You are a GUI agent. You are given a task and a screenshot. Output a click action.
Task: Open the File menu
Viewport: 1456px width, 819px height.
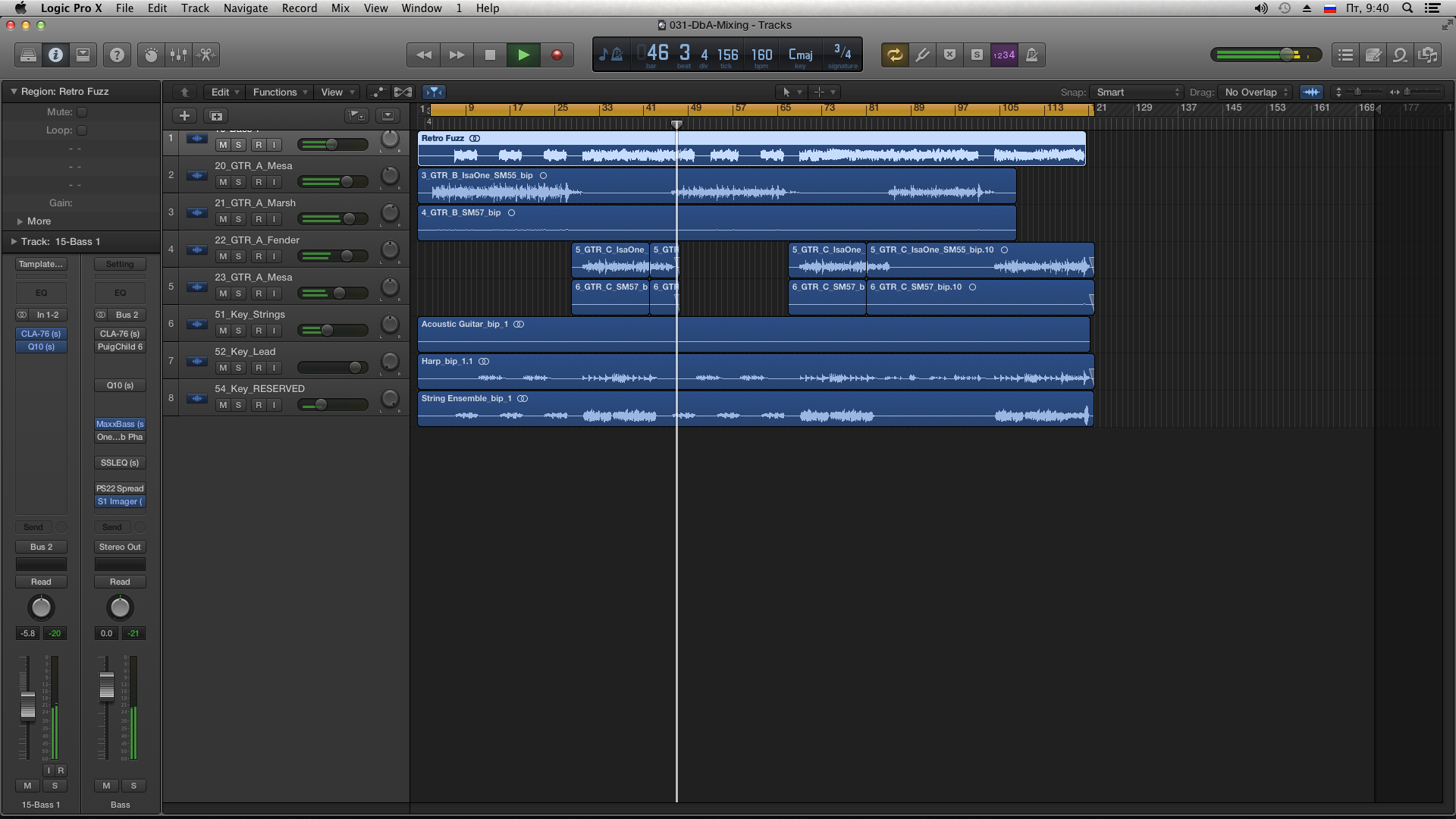tap(124, 8)
